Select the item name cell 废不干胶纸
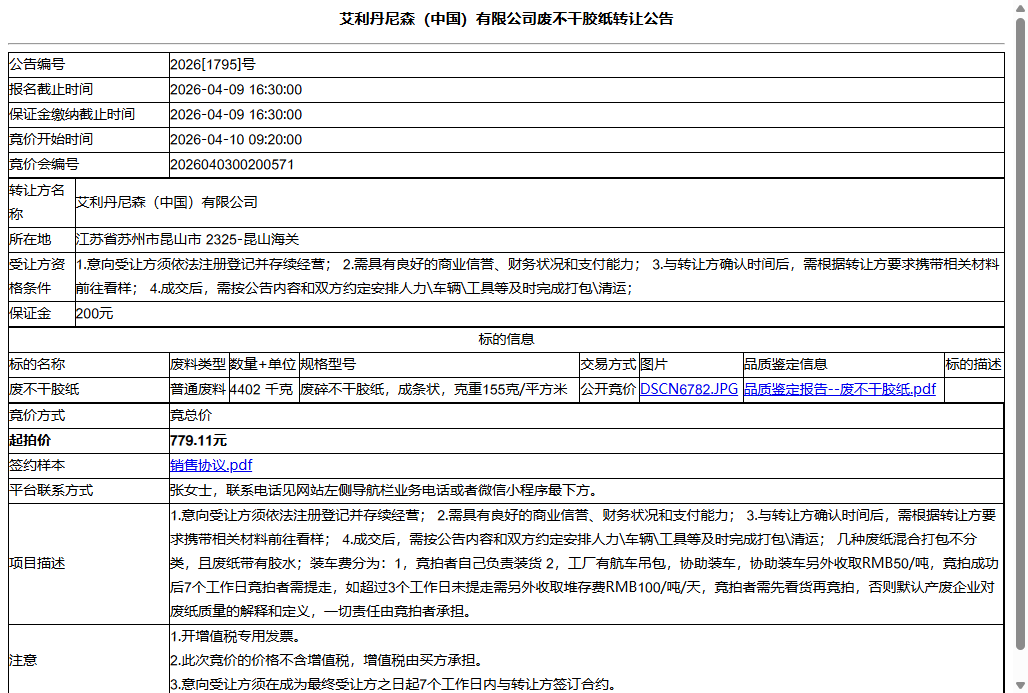The height and width of the screenshot is (693, 1028). tap(89, 389)
